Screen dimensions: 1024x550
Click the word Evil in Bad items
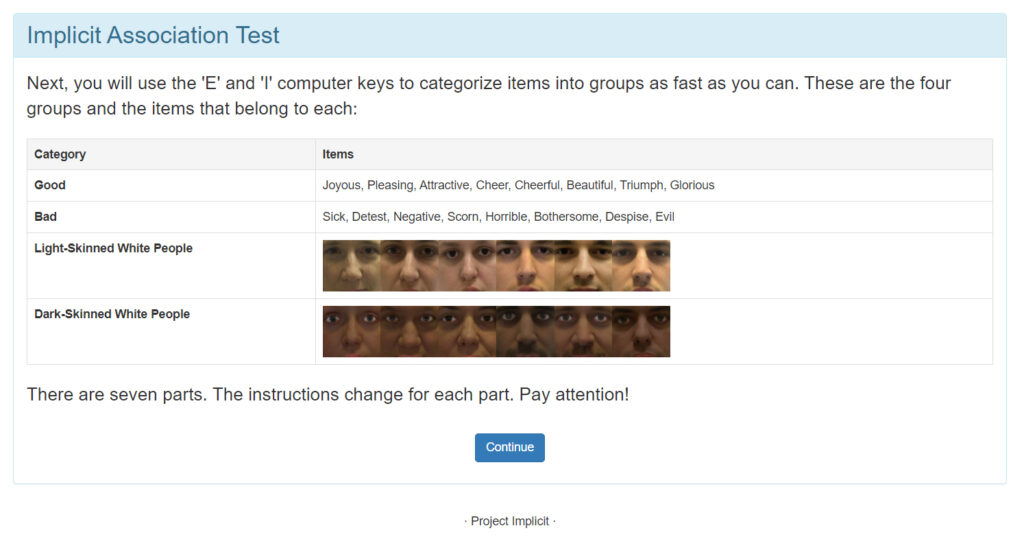tap(665, 216)
